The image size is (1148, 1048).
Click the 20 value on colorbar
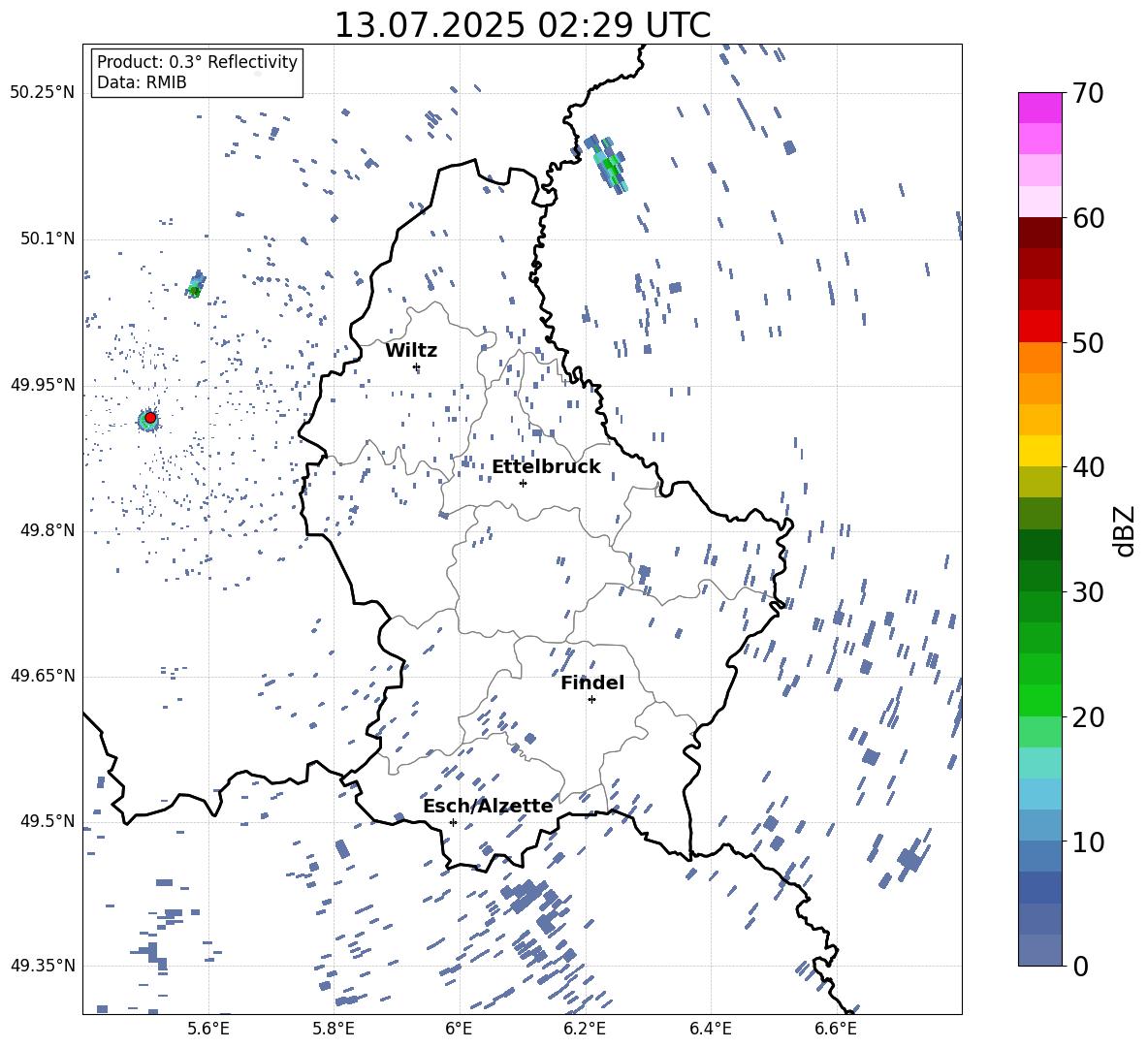pyautogui.click(x=1088, y=716)
